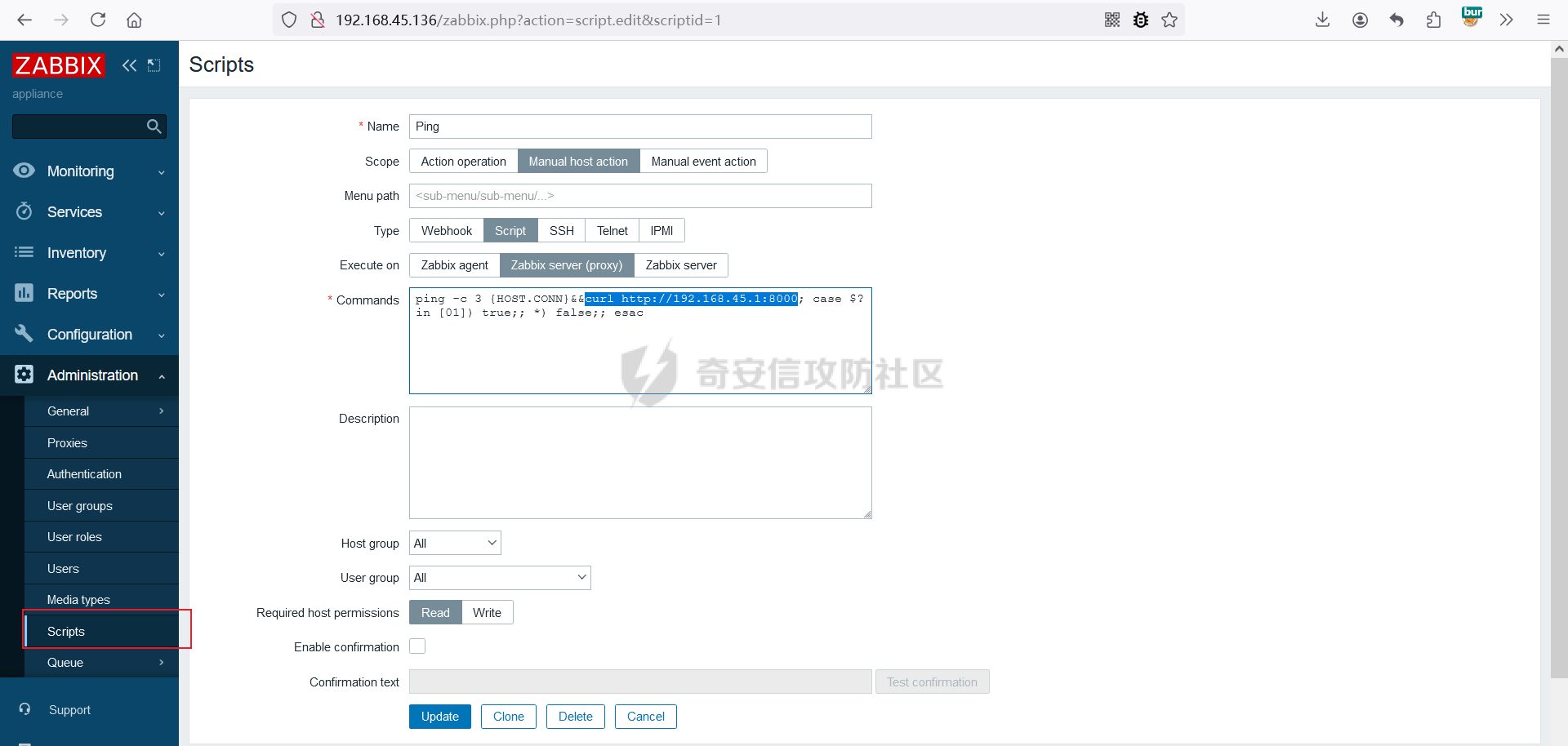Expand the Monitoring menu section
Screen dimensions: 1568x746
tap(89, 171)
